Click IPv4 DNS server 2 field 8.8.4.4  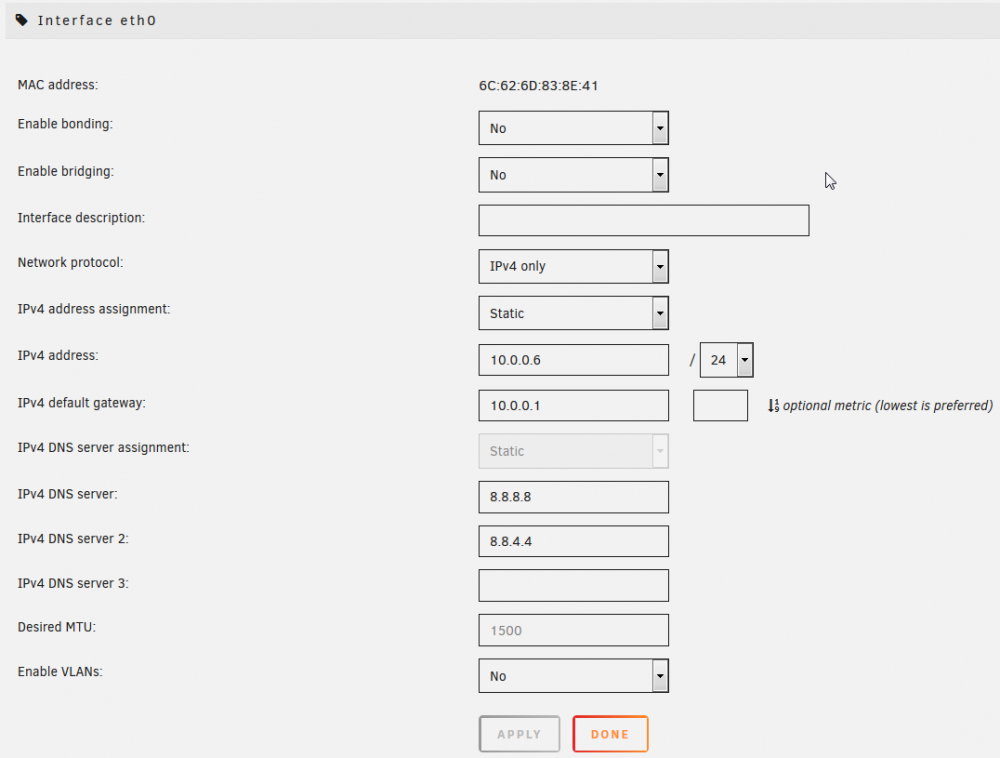click(573, 541)
